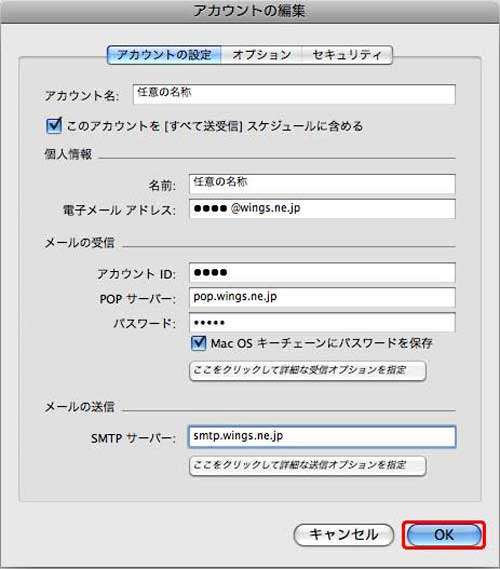Confirm with the OK button

444,535
